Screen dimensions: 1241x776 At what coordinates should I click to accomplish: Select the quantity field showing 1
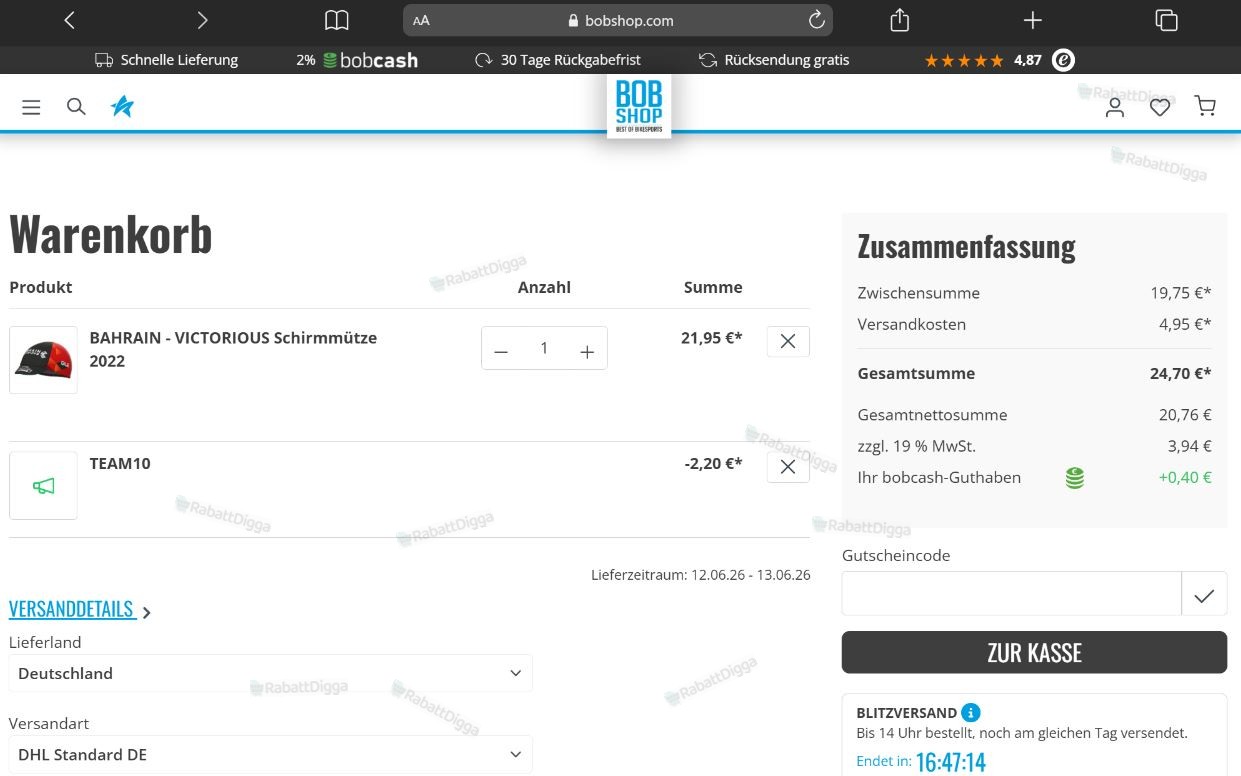pyautogui.click(x=544, y=348)
